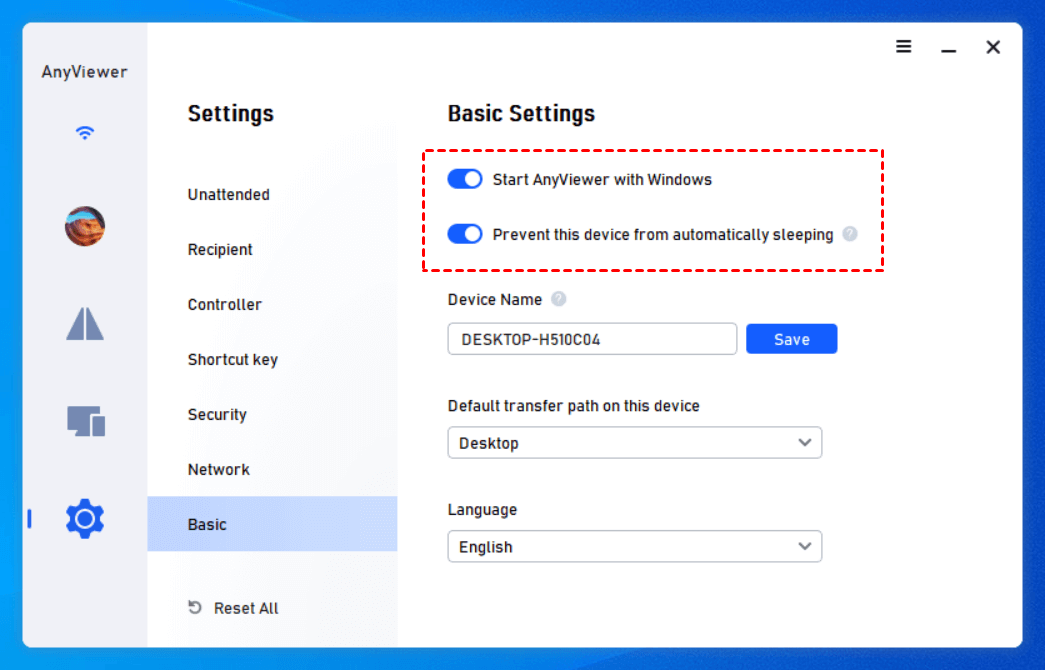Click the Default transfer path label
Viewport: 1045px width, 670px height.
[x=574, y=405]
